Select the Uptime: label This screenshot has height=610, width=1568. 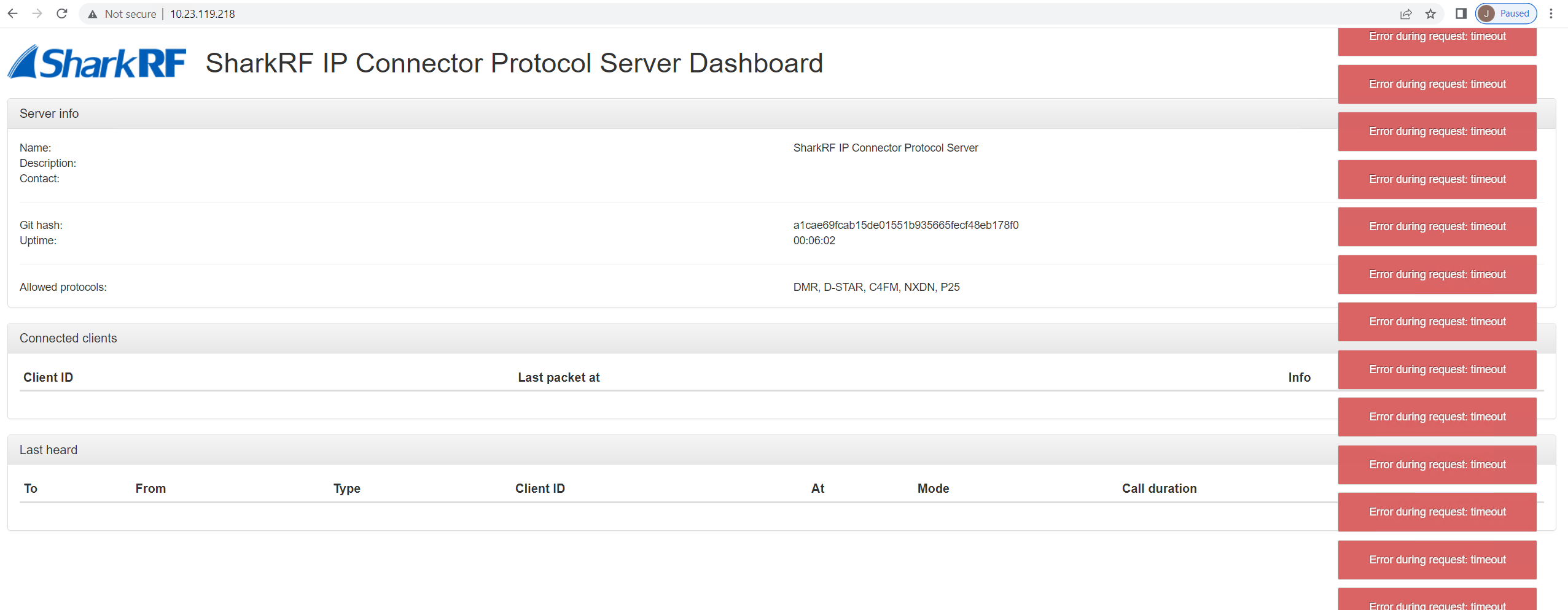point(38,241)
